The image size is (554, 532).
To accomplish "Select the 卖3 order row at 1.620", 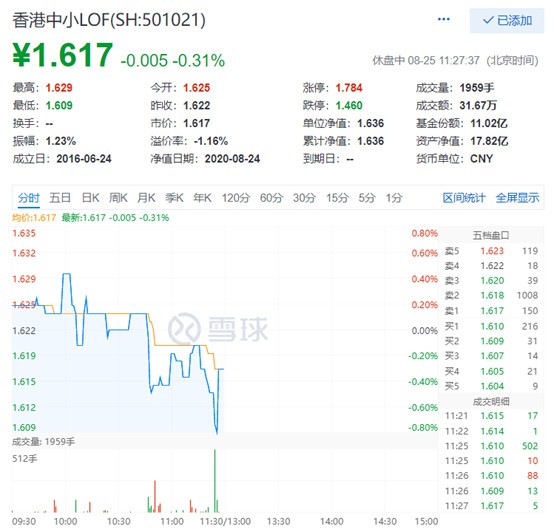I will [x=491, y=280].
